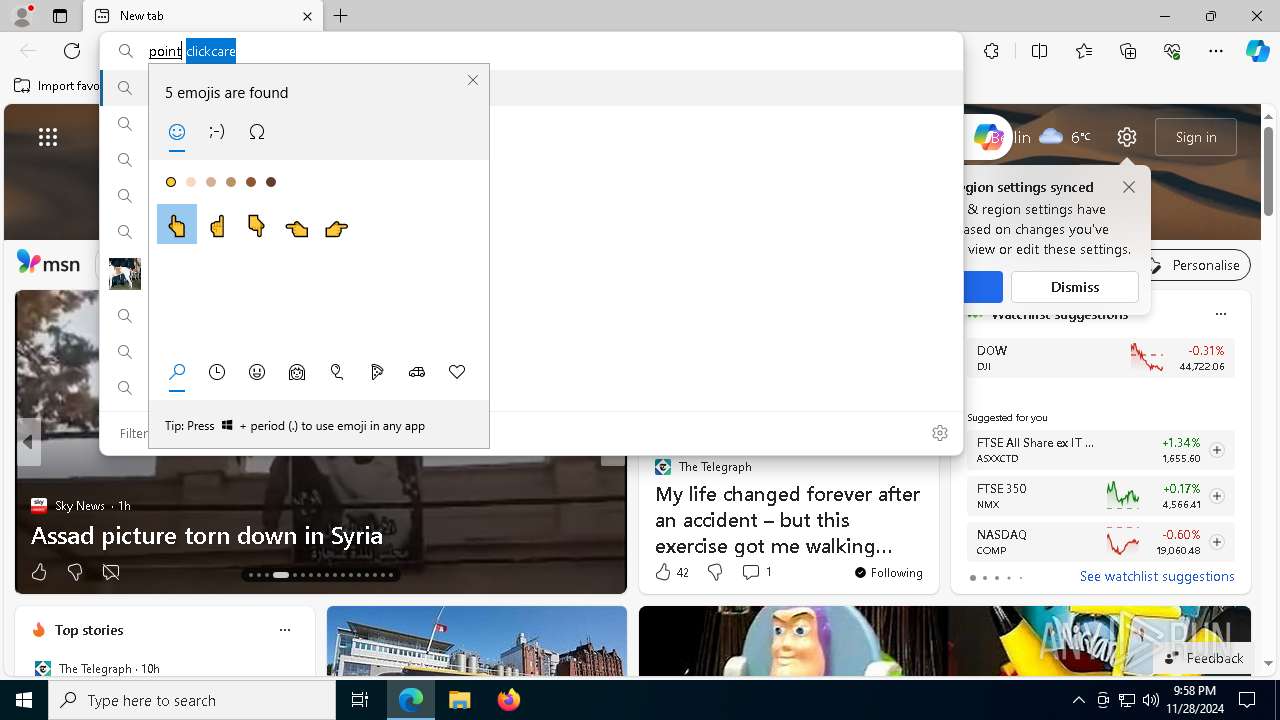This screenshot has width=1280, height=720.
Task: Open most recently used emoji category
Action: tap(217, 372)
